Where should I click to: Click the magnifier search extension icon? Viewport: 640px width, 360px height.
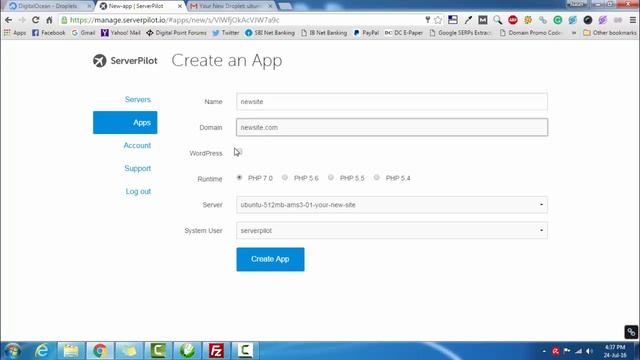[x=497, y=20]
